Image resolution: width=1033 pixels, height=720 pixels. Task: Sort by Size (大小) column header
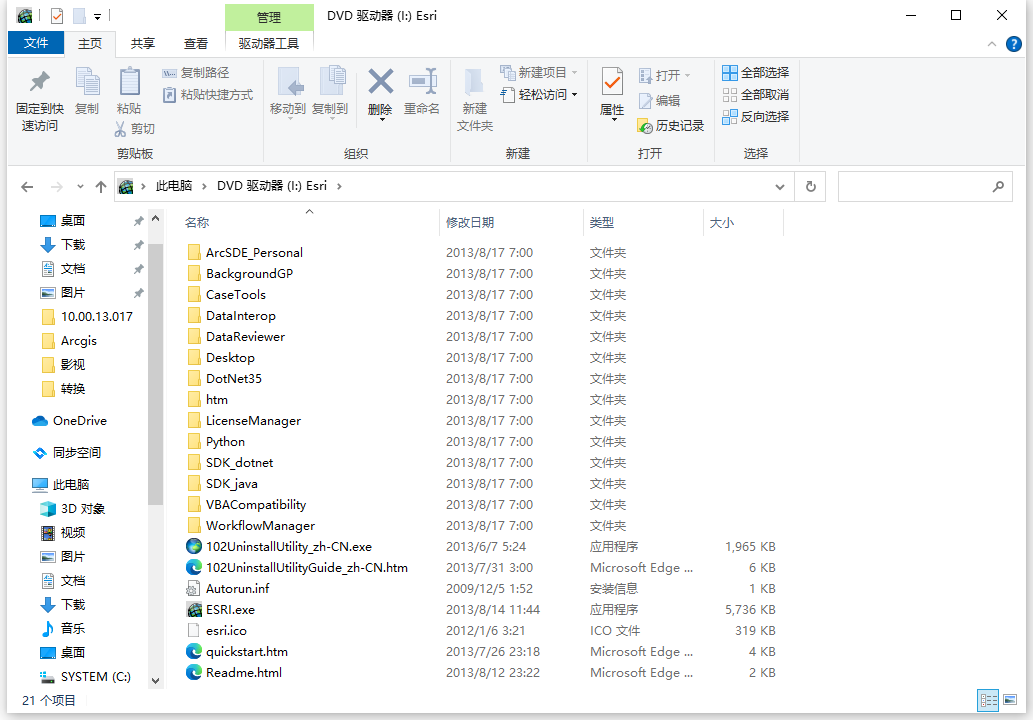click(722, 223)
